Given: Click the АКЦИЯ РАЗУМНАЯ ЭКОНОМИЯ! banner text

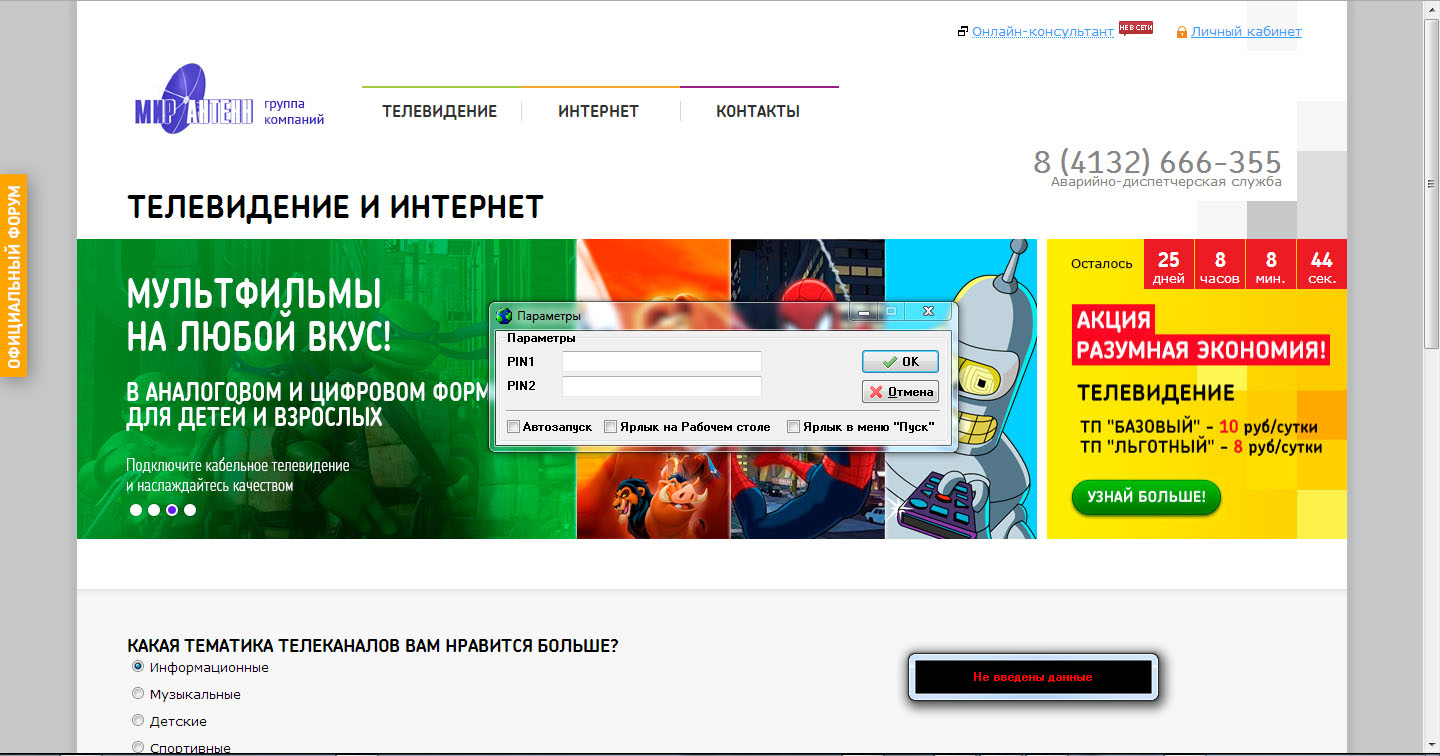Looking at the screenshot, I should coord(1201,336).
